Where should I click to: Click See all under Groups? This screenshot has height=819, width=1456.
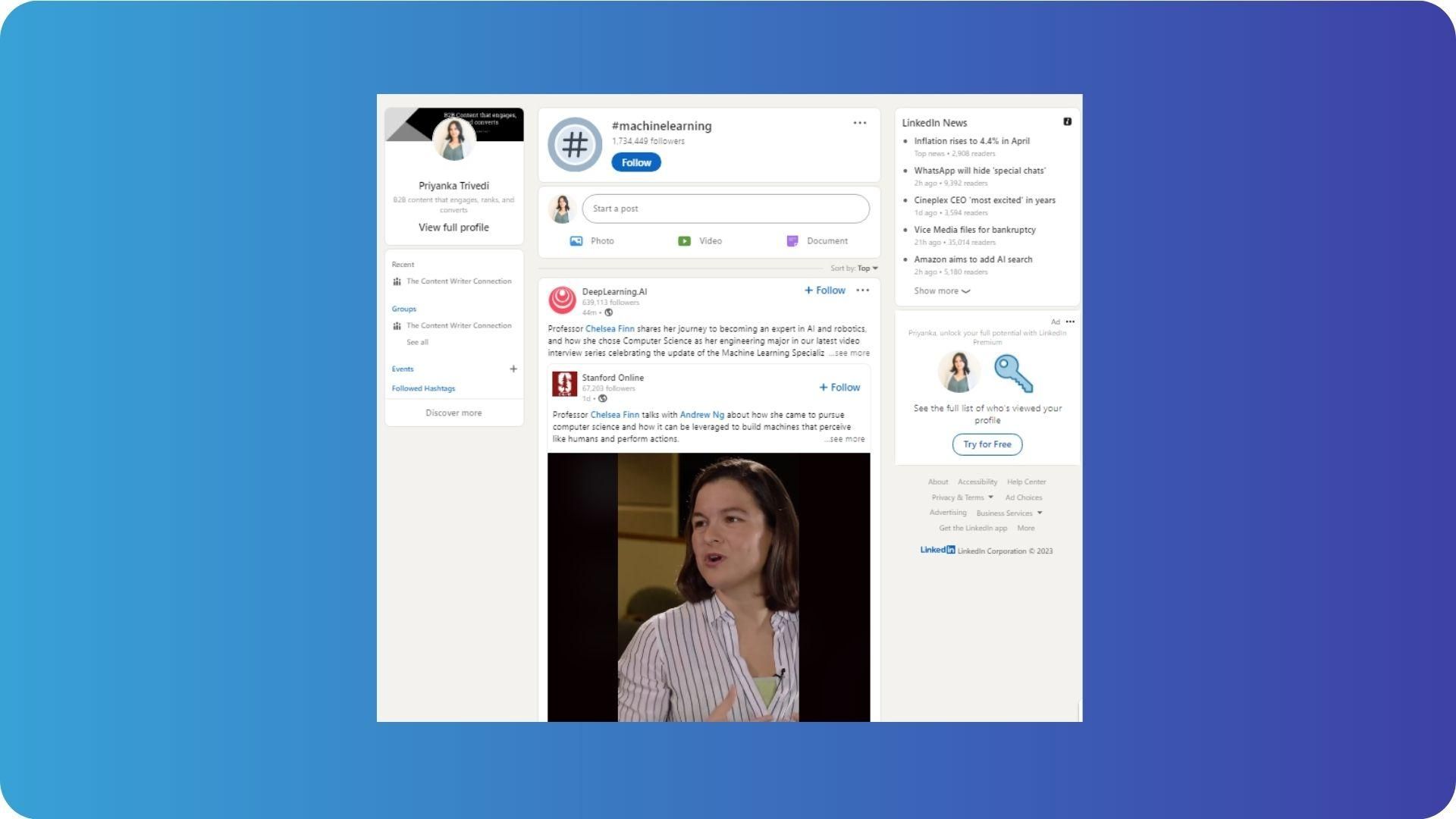click(x=417, y=343)
